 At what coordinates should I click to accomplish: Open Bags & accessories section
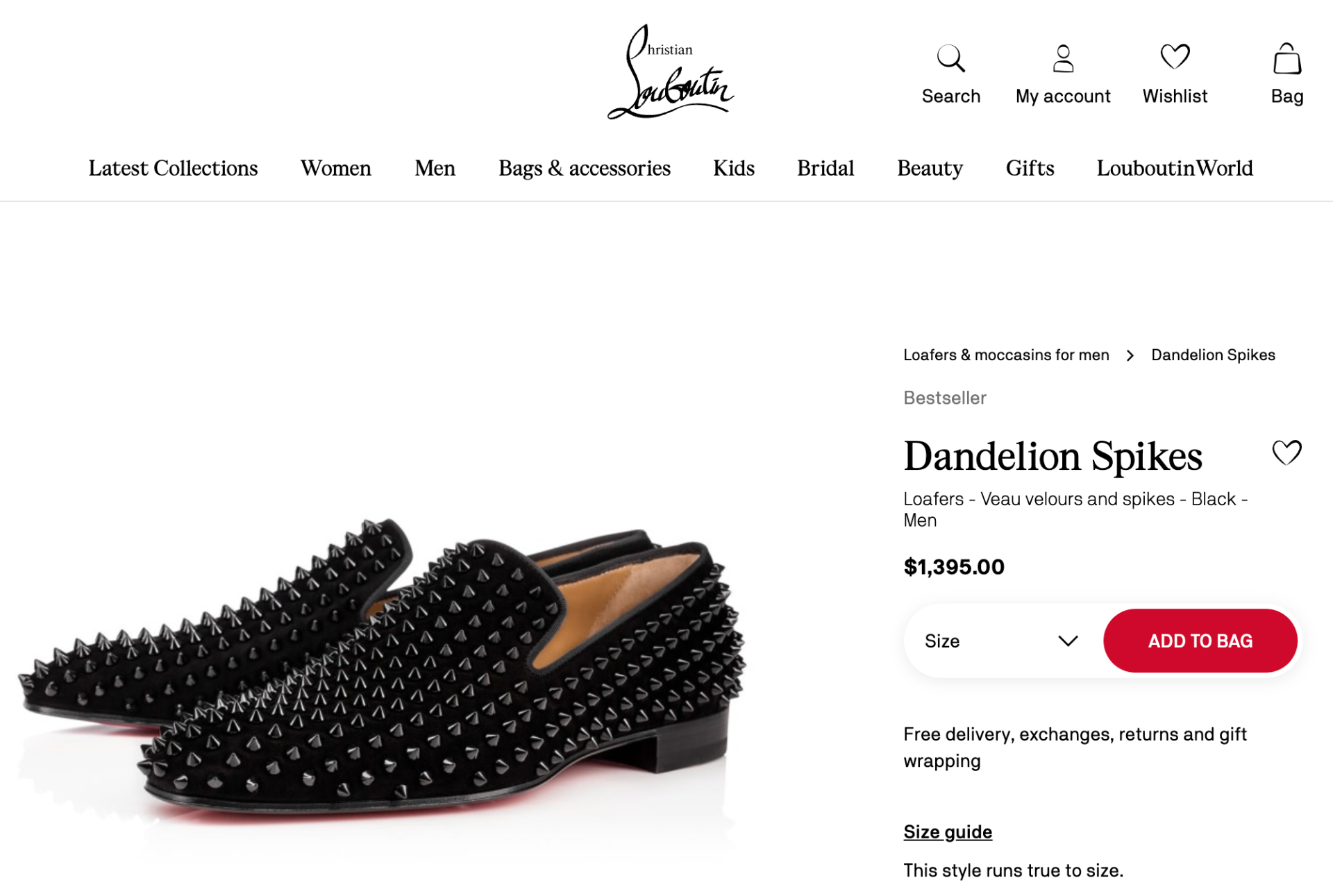point(584,169)
